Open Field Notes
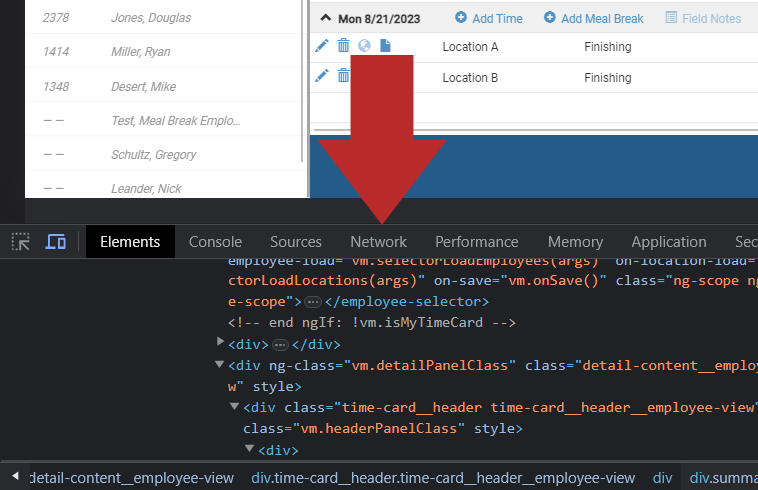The width and height of the screenshot is (758, 490). (x=712, y=18)
